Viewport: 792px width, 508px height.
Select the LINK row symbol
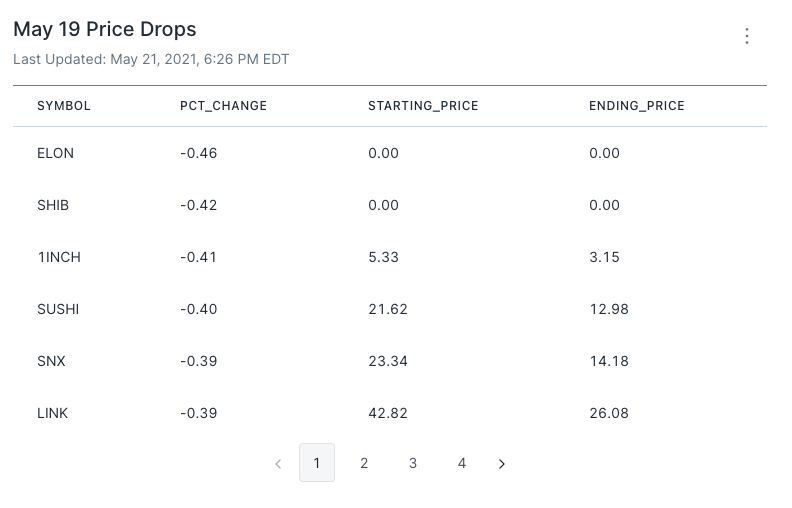[x=53, y=413]
